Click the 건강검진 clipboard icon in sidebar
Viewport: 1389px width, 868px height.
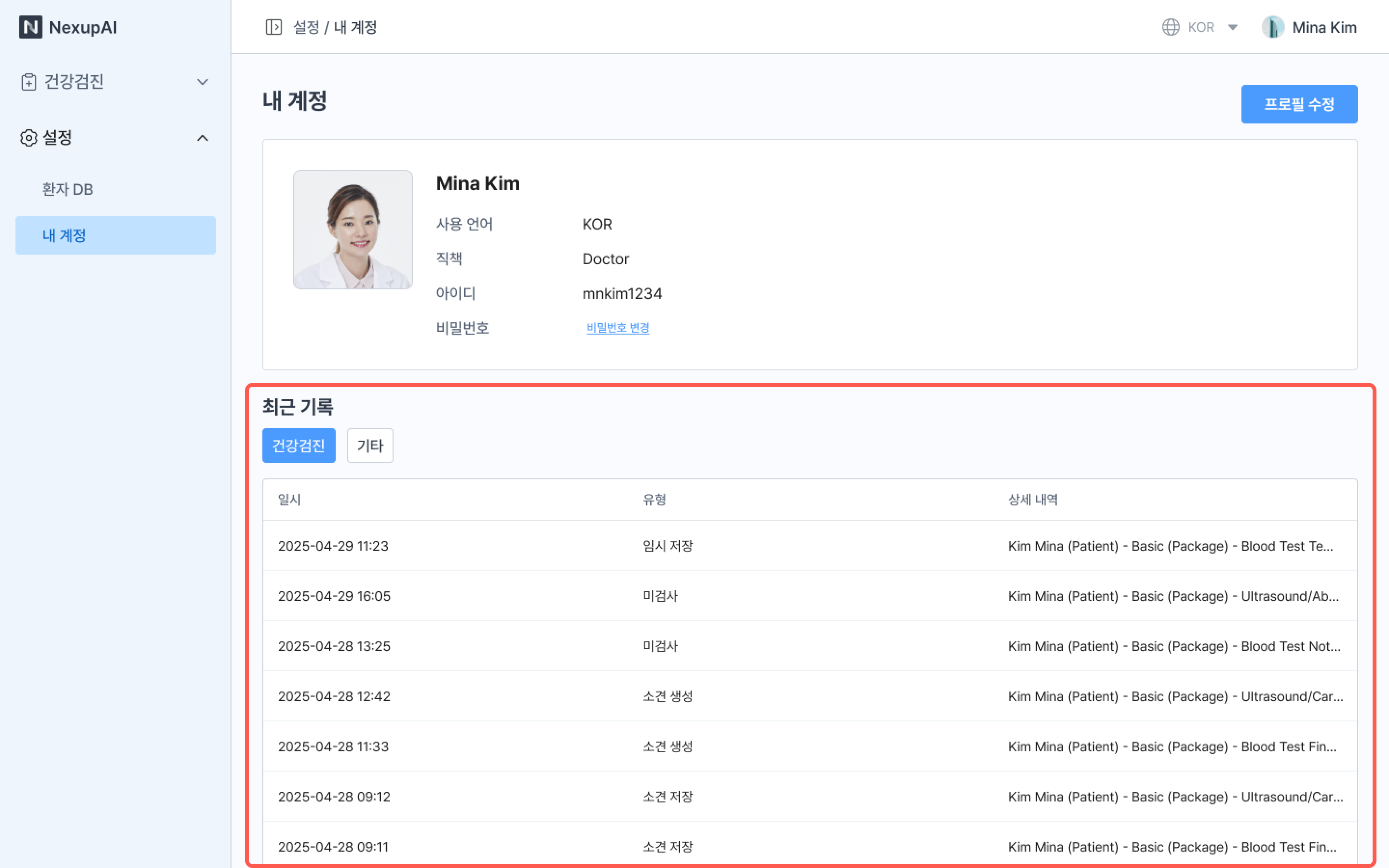click(28, 81)
